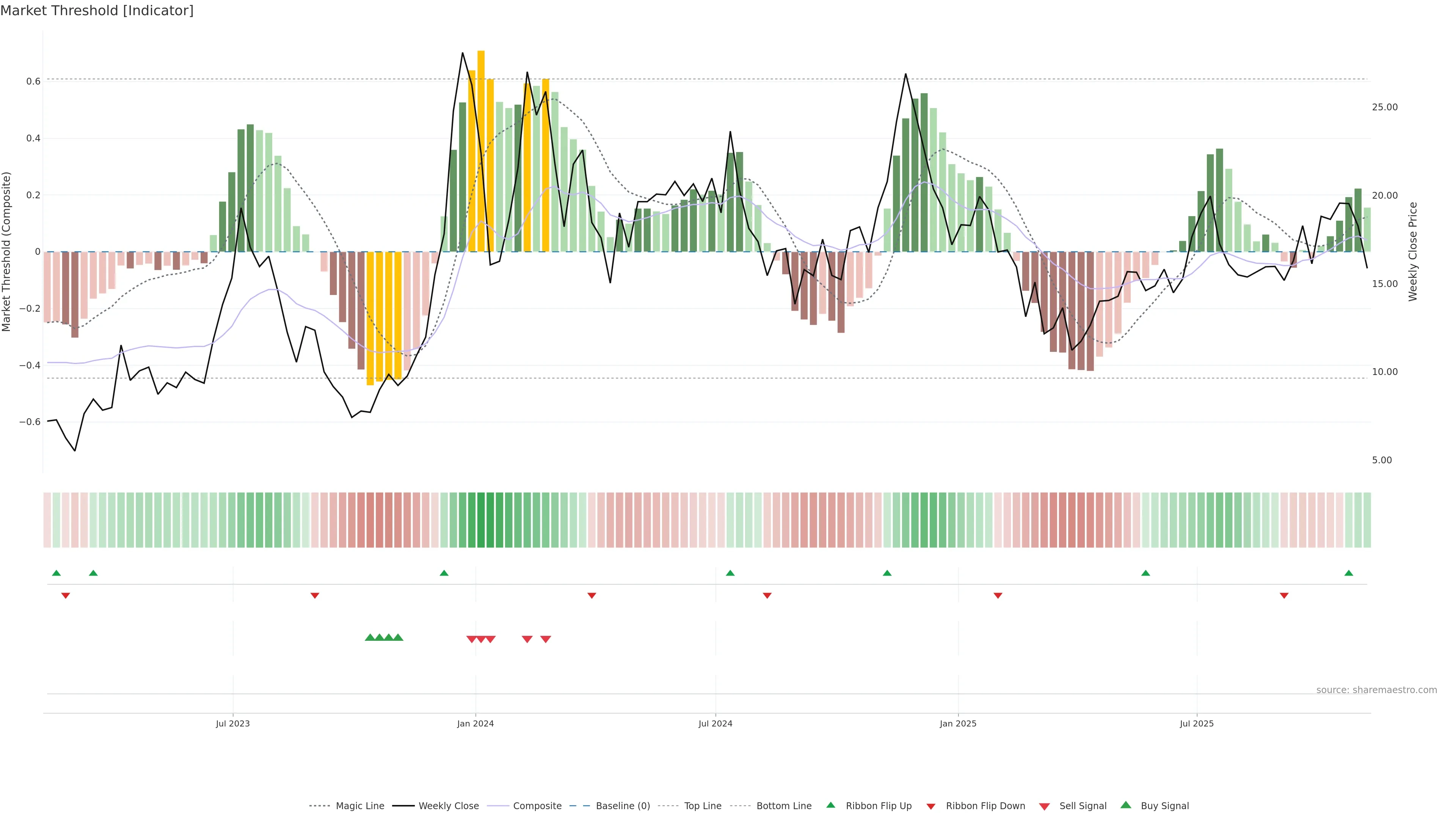
Task: Toggle the Magic Line legend entry
Action: coord(359,806)
